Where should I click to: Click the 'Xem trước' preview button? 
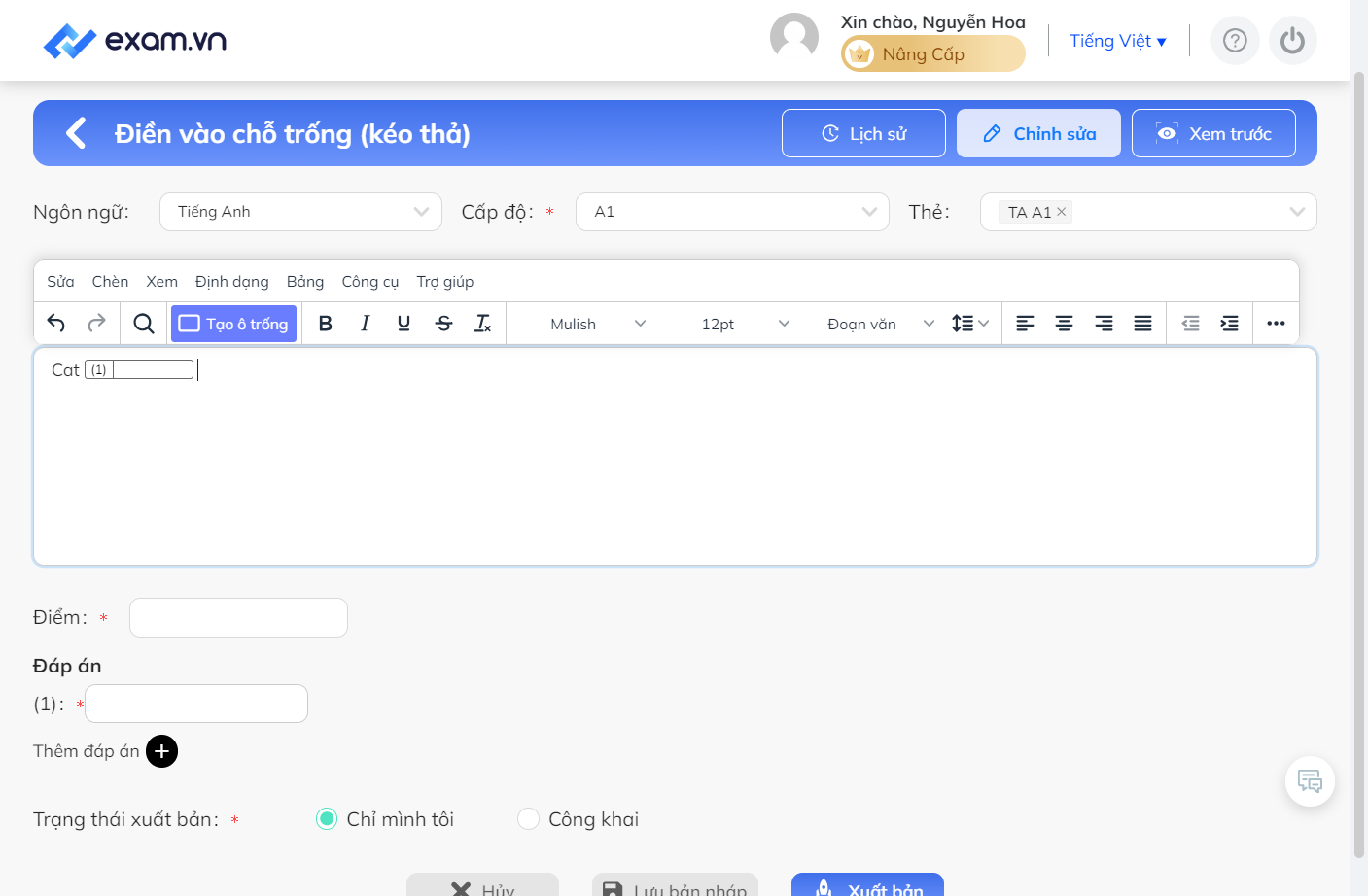pos(1213,133)
